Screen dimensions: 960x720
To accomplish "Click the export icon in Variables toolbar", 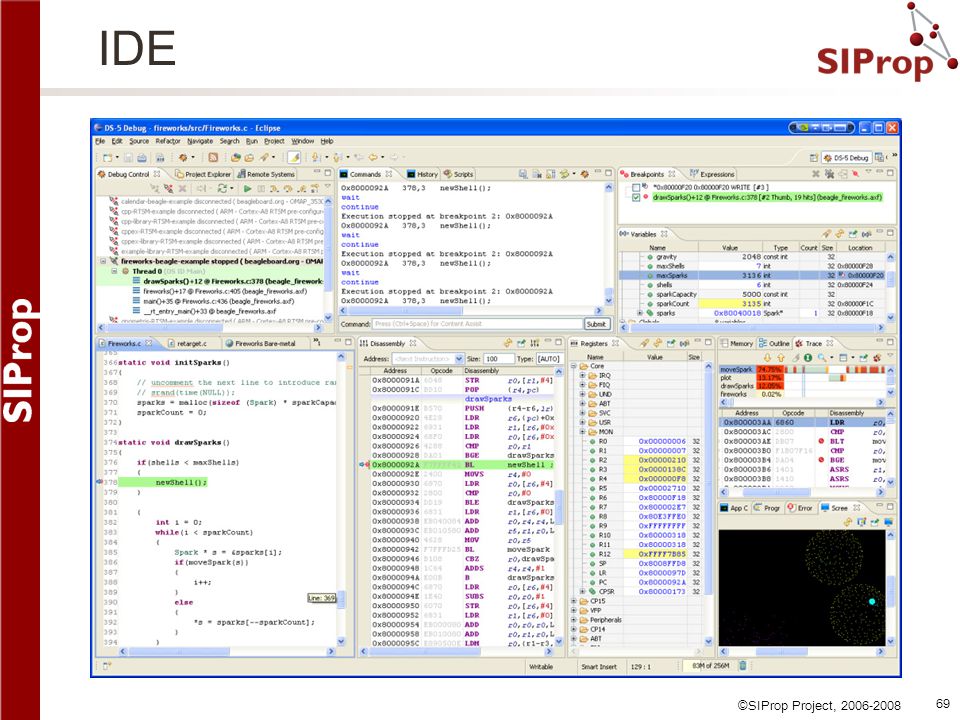I will click(853, 234).
